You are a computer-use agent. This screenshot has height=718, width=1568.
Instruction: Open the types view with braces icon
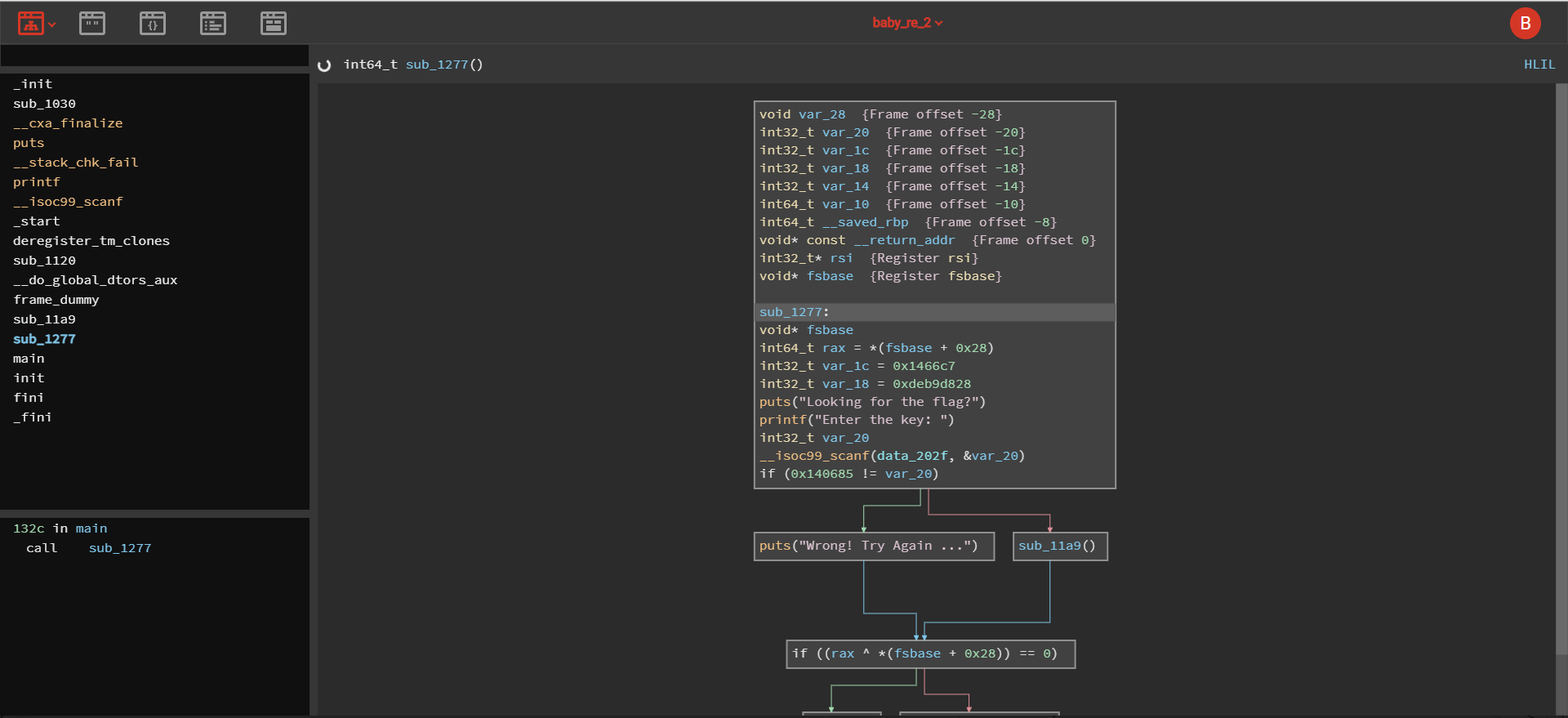pyautogui.click(x=153, y=24)
